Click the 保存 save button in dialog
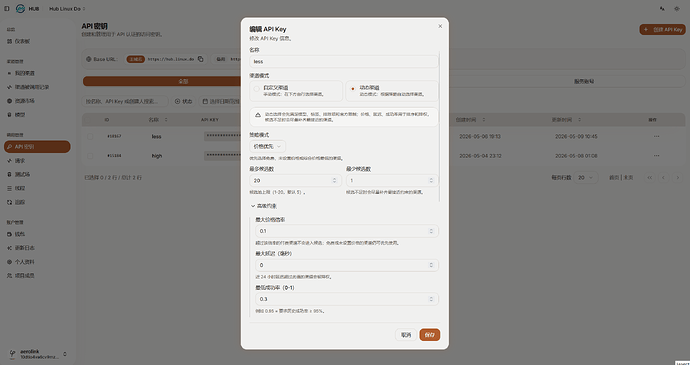This screenshot has width=690, height=365. pyautogui.click(x=429, y=335)
